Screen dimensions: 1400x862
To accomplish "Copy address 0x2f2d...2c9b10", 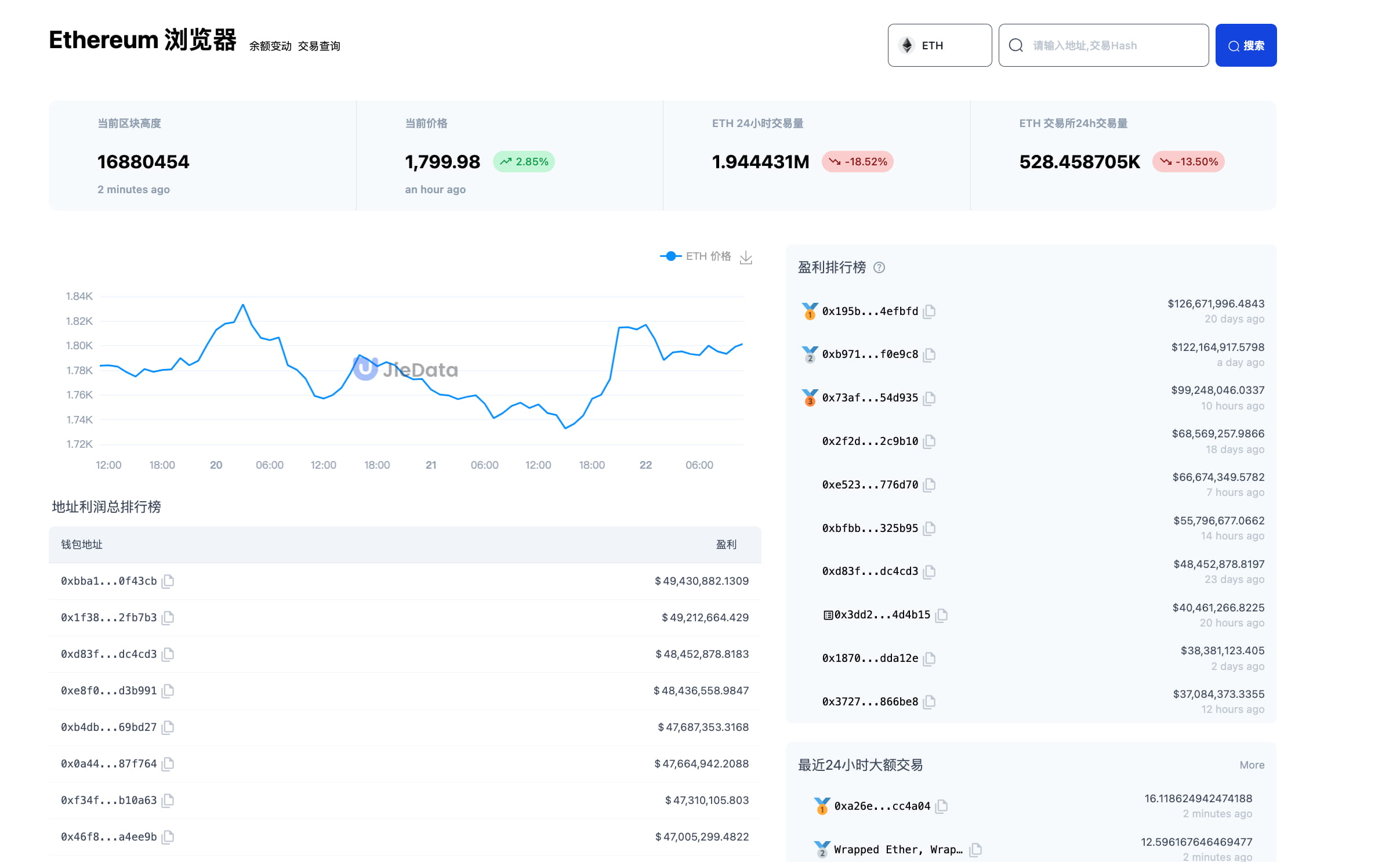I will pyautogui.click(x=929, y=441).
